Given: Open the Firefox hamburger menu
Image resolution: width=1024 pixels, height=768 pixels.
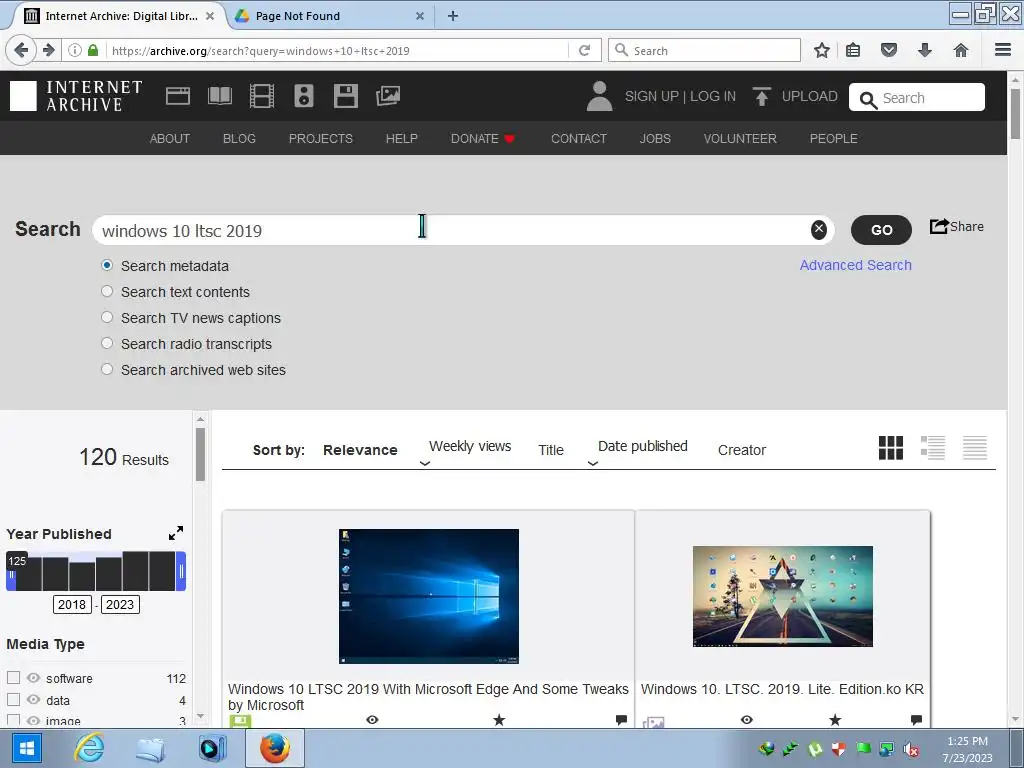Looking at the screenshot, I should (x=1003, y=50).
